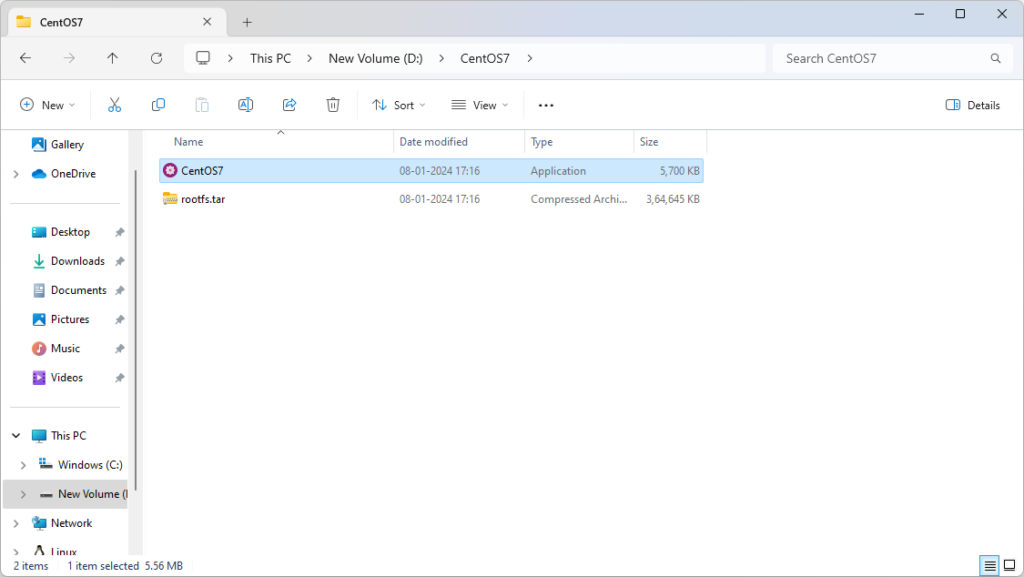Refresh the current folder
Image resolution: width=1024 pixels, height=577 pixels.
156,58
